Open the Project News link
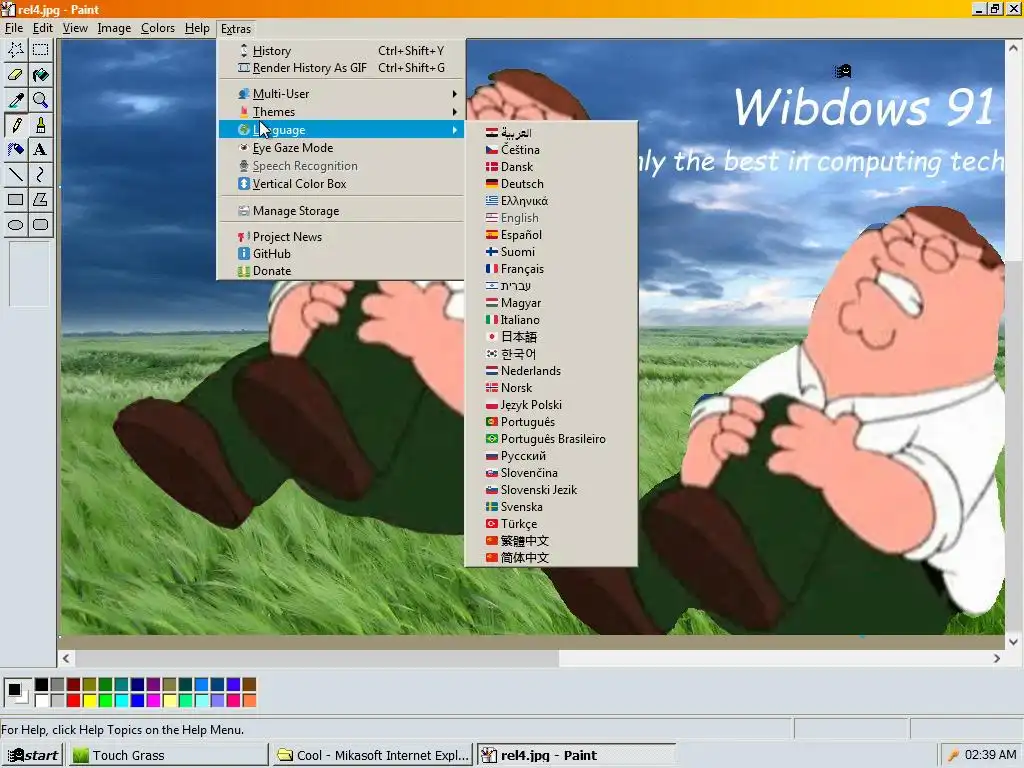 click(341, 237)
